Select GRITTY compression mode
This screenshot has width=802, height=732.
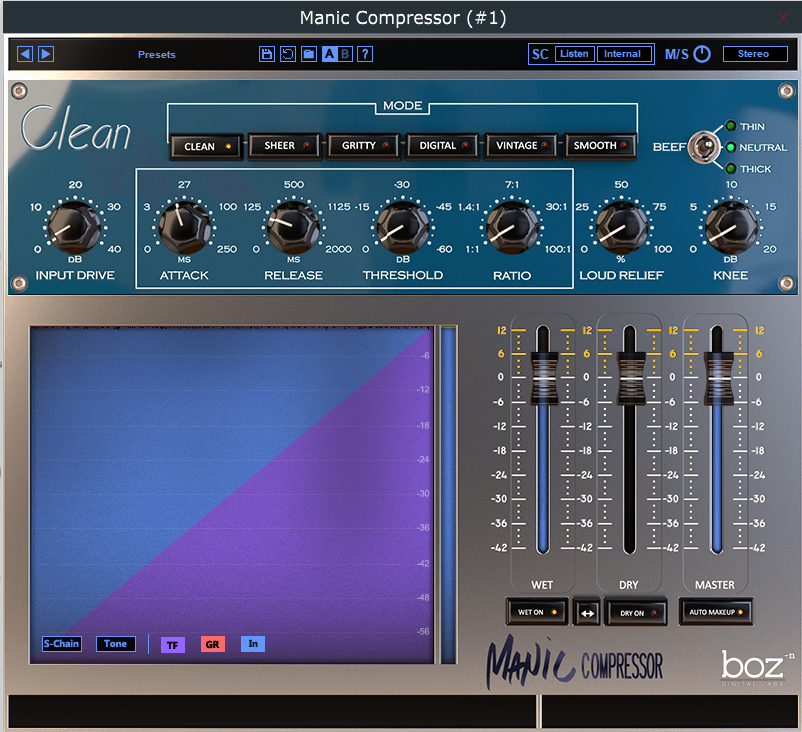click(364, 146)
